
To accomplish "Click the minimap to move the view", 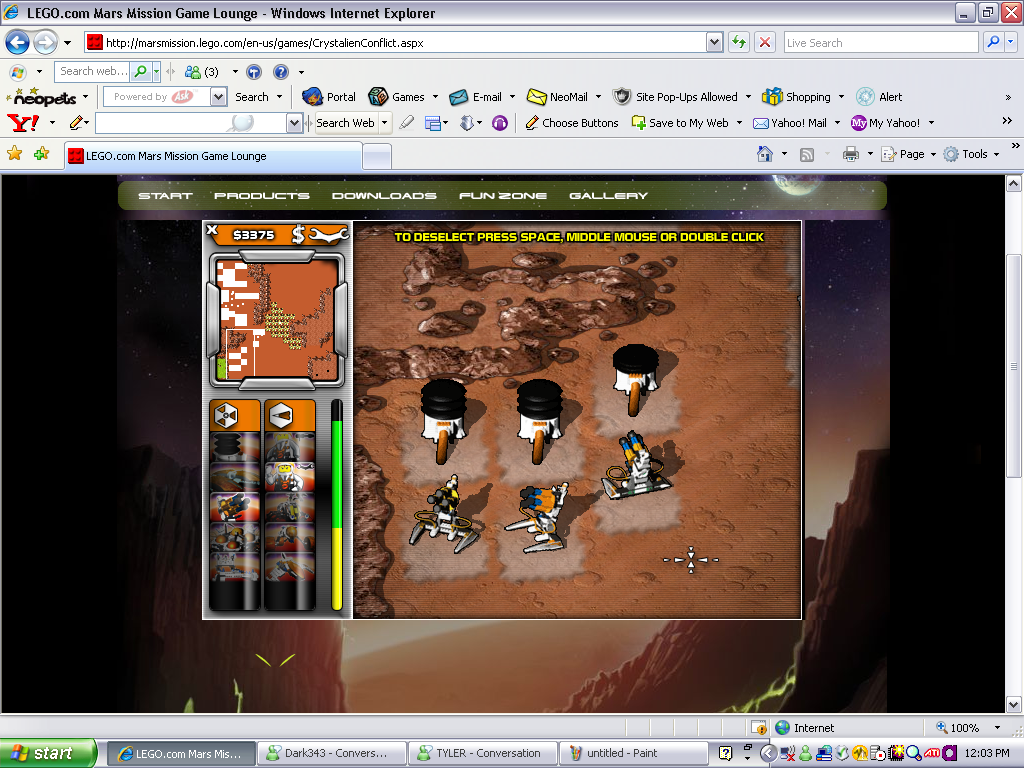I will coord(277,319).
